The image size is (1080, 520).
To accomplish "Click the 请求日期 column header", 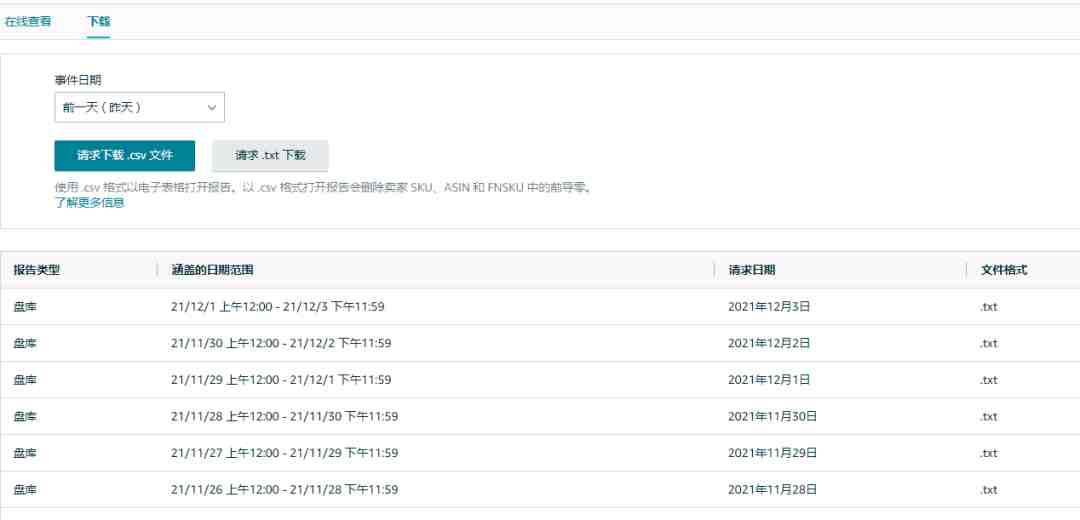I will pos(751,270).
